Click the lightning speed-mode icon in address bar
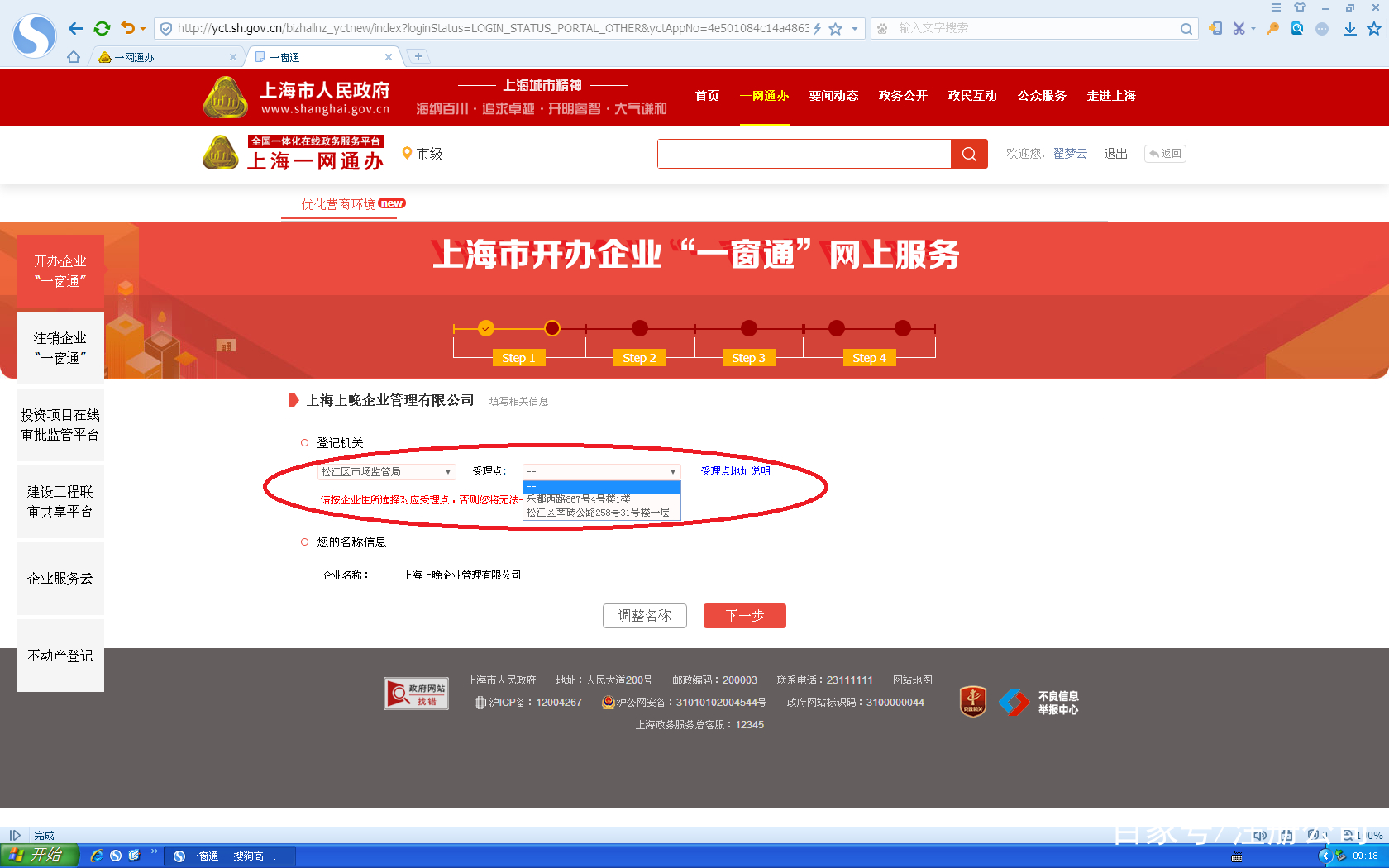Image resolution: width=1389 pixels, height=868 pixels. 815,27
